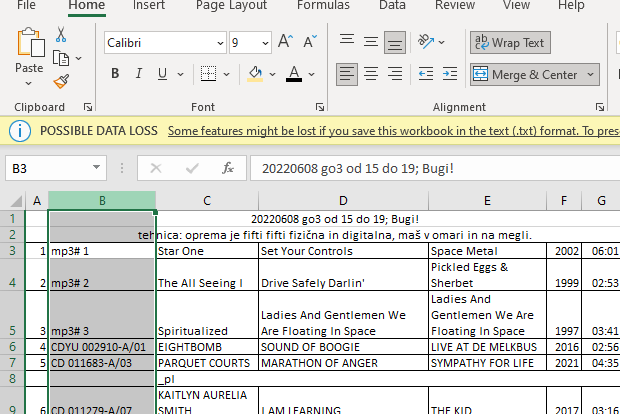620x414 pixels.
Task: Click the Decrease Font Size icon
Action: 309,43
